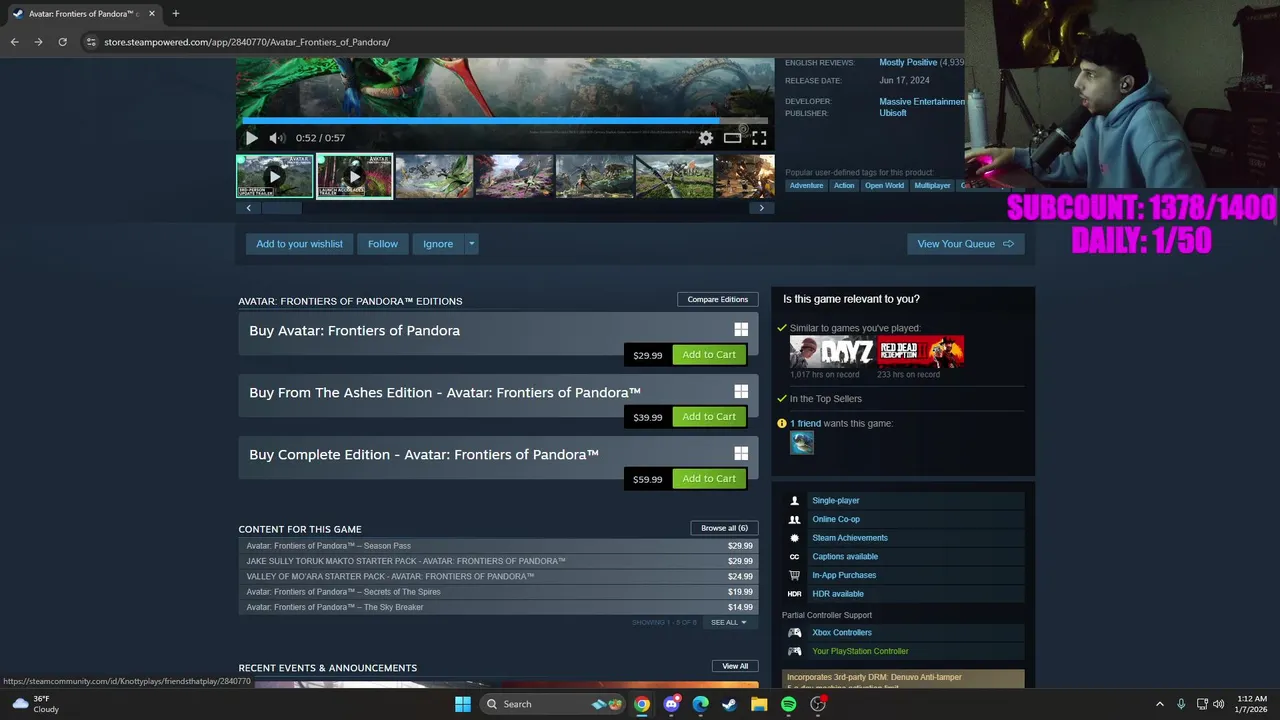
Task: Open Compare Editions
Action: (717, 299)
